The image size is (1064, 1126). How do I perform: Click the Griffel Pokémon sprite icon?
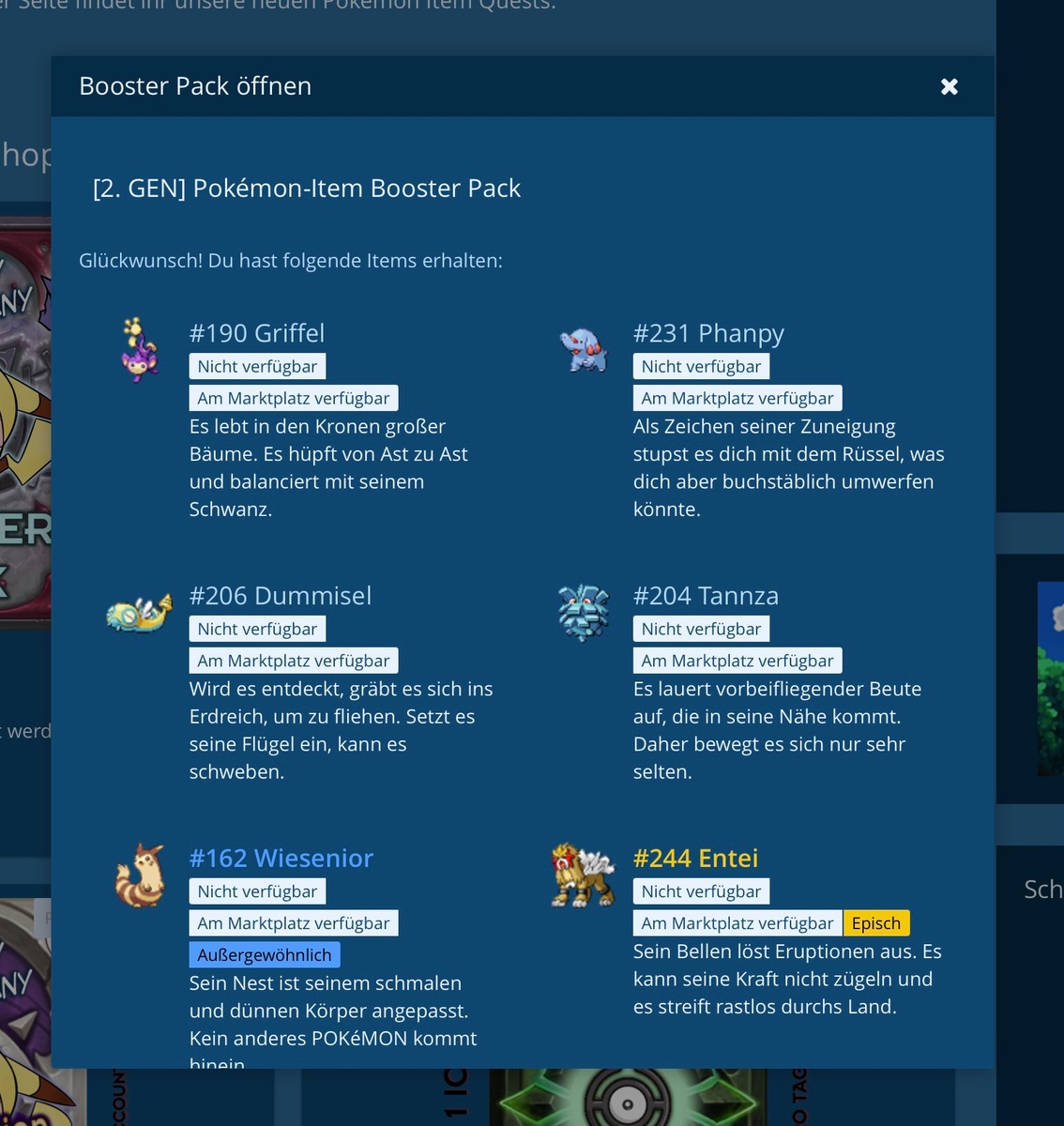pyautogui.click(x=139, y=348)
